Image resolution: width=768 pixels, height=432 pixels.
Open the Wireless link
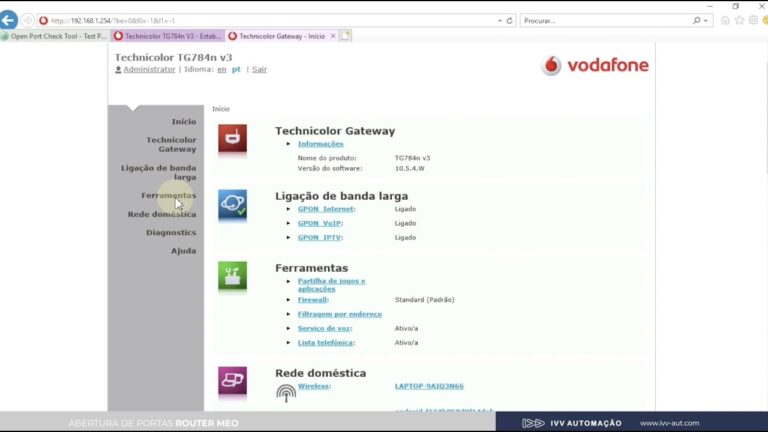(313, 386)
